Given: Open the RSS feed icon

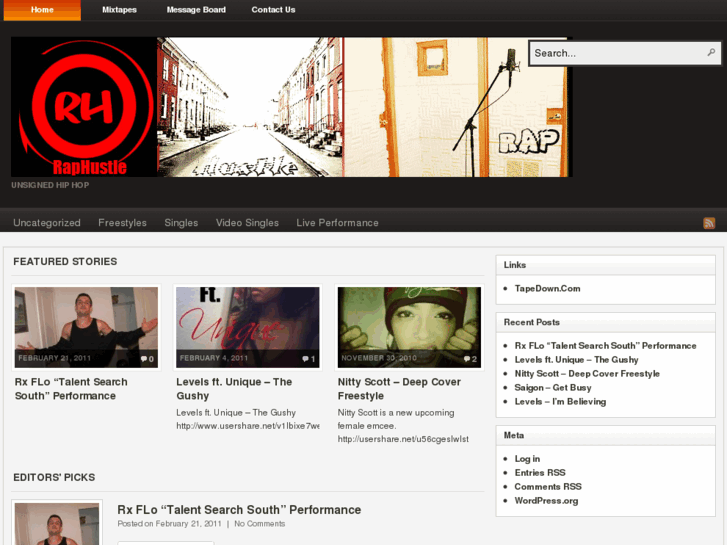Looking at the screenshot, I should click(x=709, y=223).
